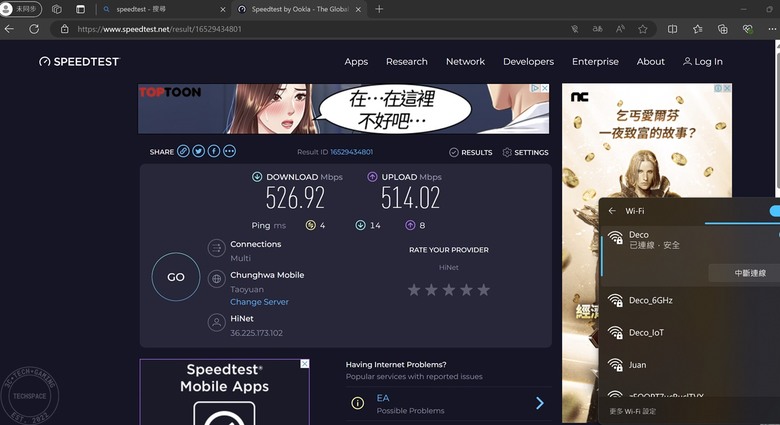Open result ID 16529434801 link
Image resolution: width=780 pixels, height=425 pixels.
pos(352,152)
